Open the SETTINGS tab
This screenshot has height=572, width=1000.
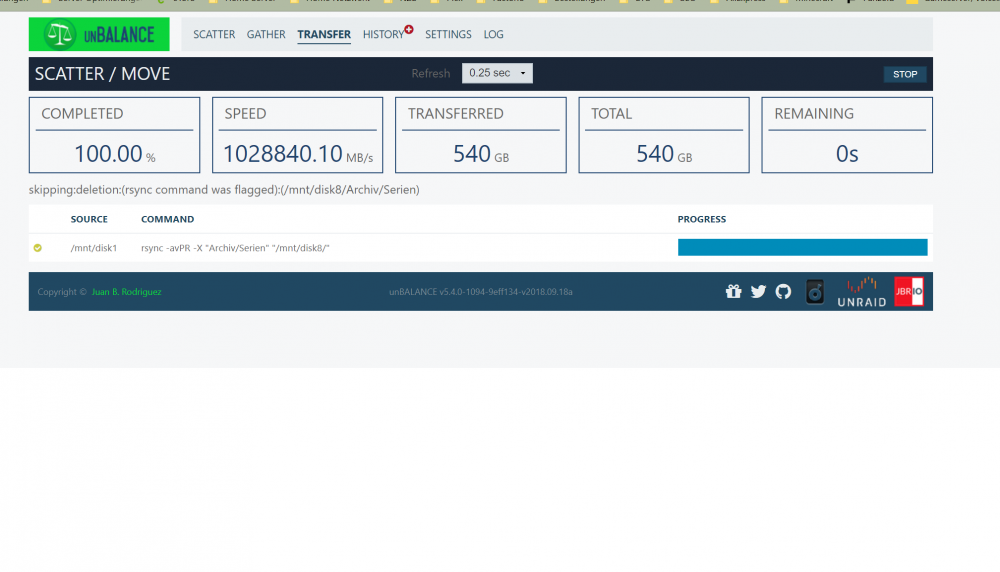point(448,34)
